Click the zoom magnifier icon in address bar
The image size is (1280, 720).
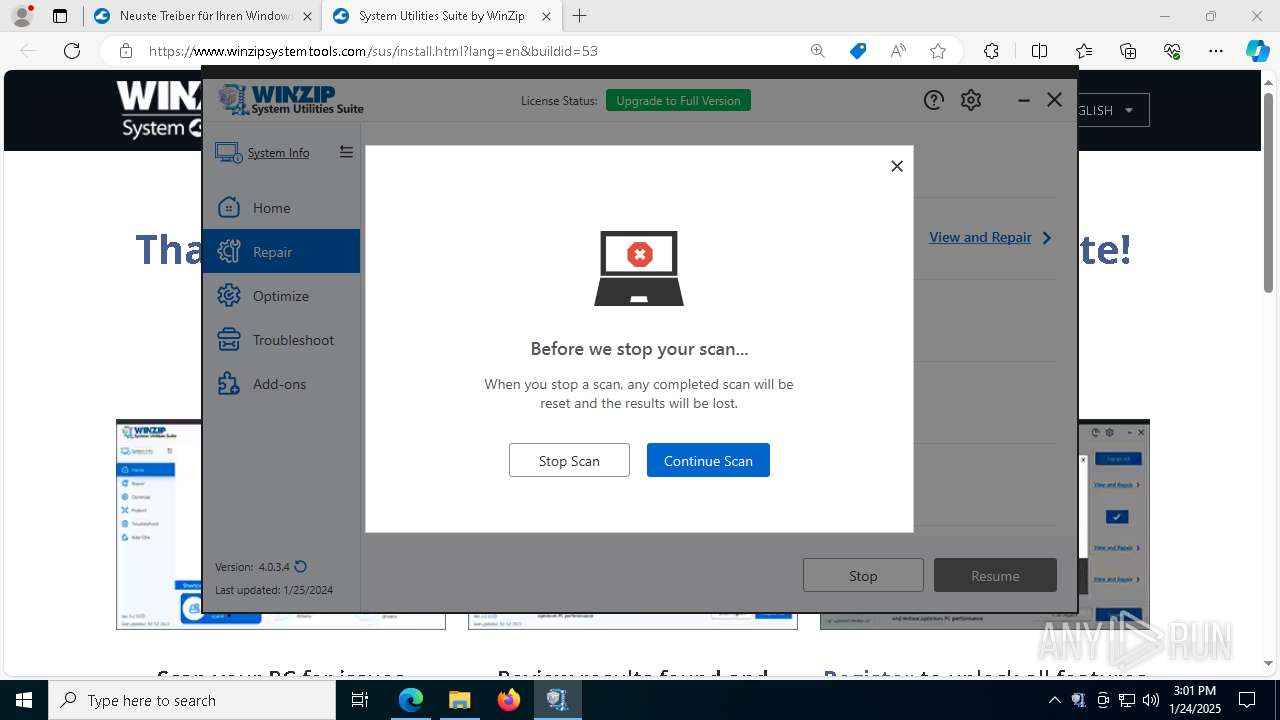point(818,51)
